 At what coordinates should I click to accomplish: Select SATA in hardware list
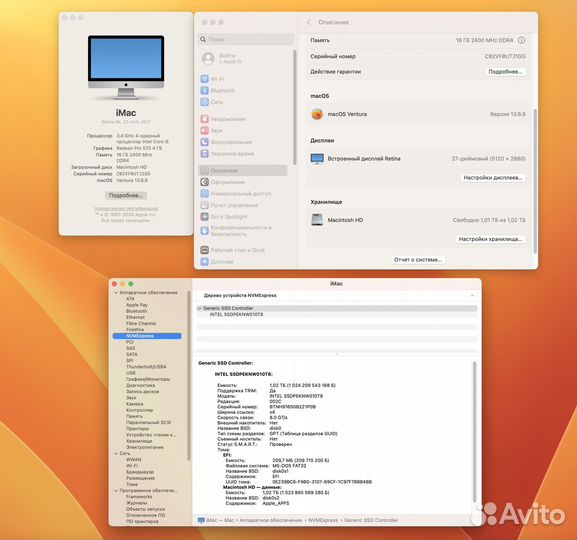(x=132, y=354)
